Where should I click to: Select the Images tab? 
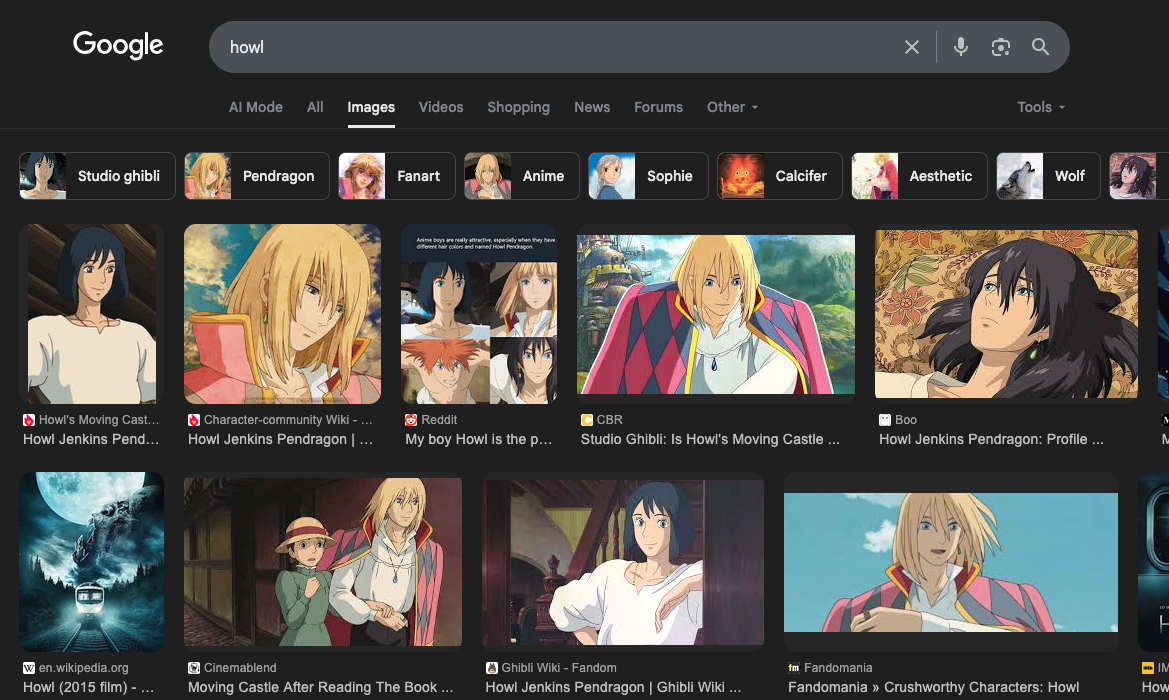coord(371,107)
